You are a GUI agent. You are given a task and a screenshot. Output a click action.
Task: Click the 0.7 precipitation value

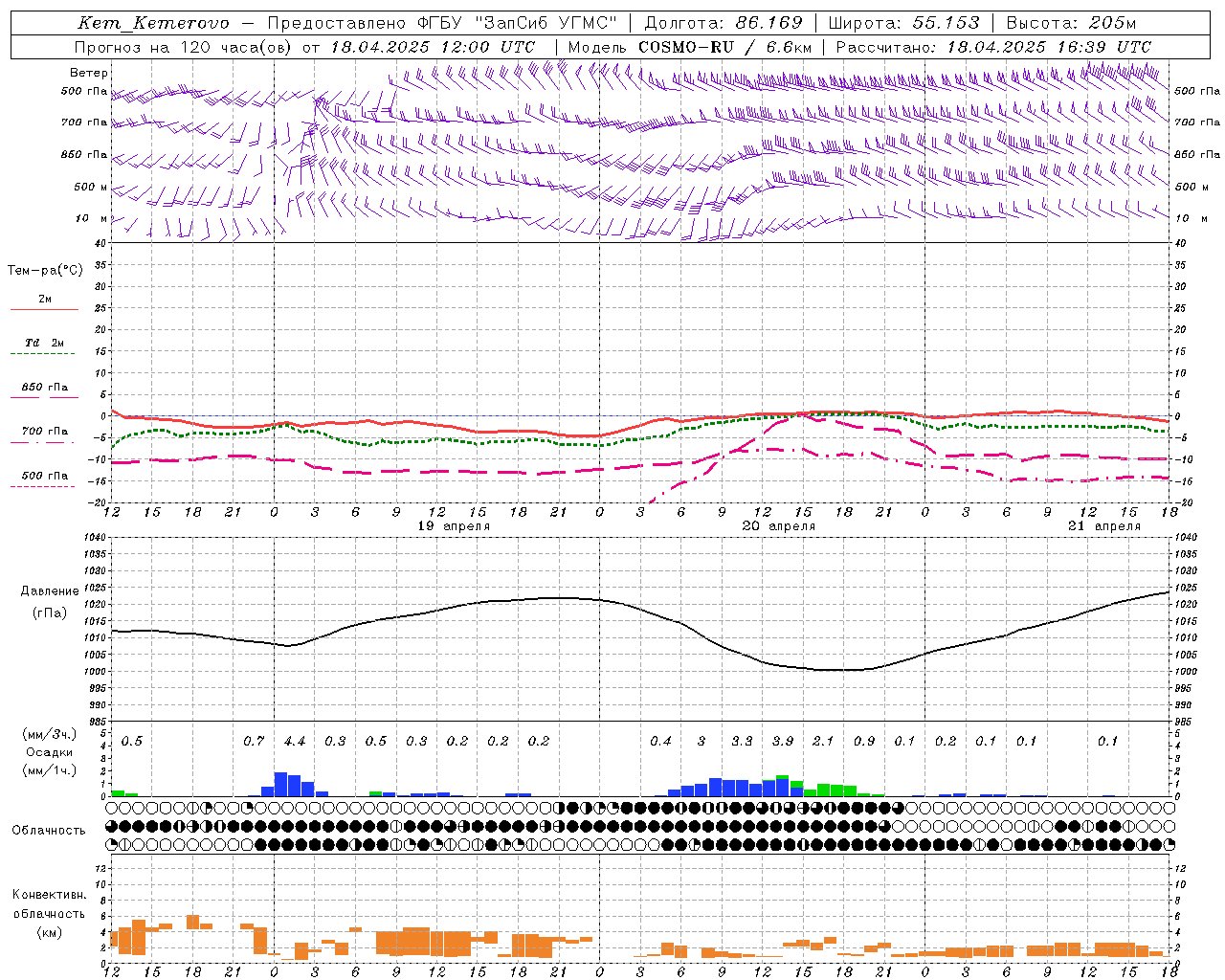[254, 742]
